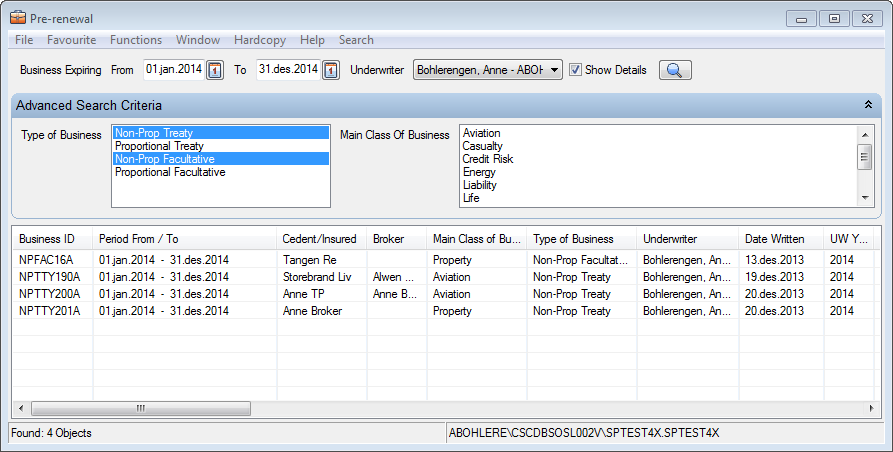Minimize the Pre-renewal window
This screenshot has height=452, width=893.
tap(801, 19)
